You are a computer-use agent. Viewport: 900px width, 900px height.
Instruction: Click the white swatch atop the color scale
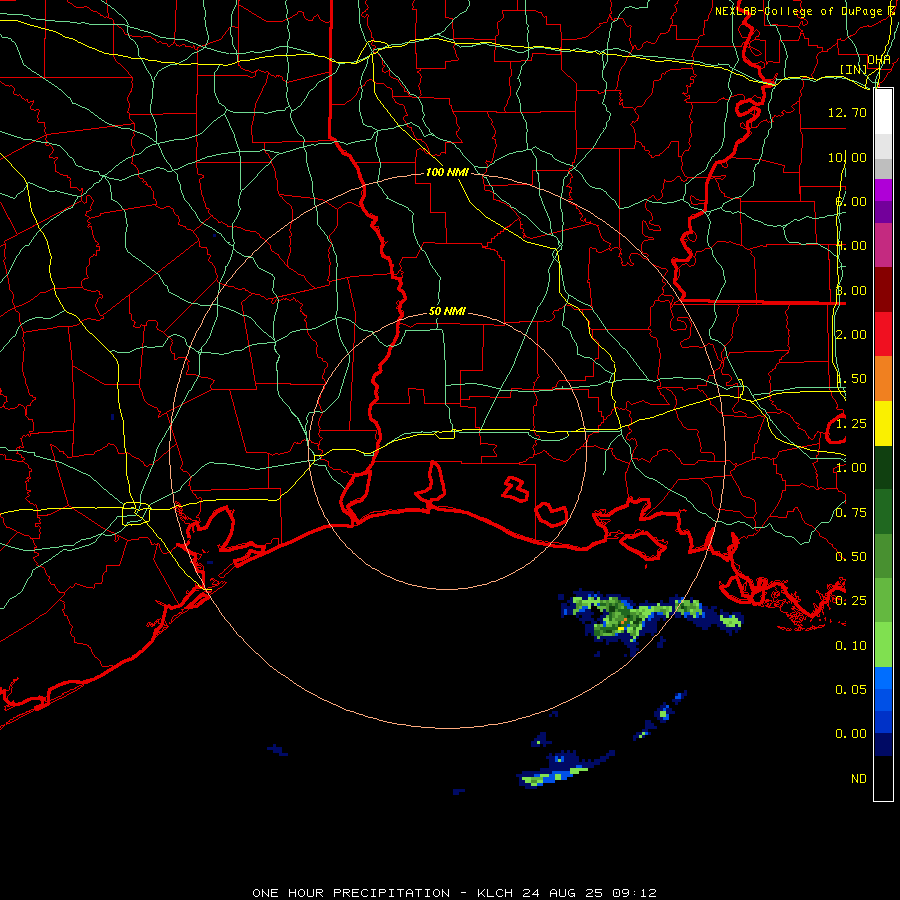click(883, 111)
